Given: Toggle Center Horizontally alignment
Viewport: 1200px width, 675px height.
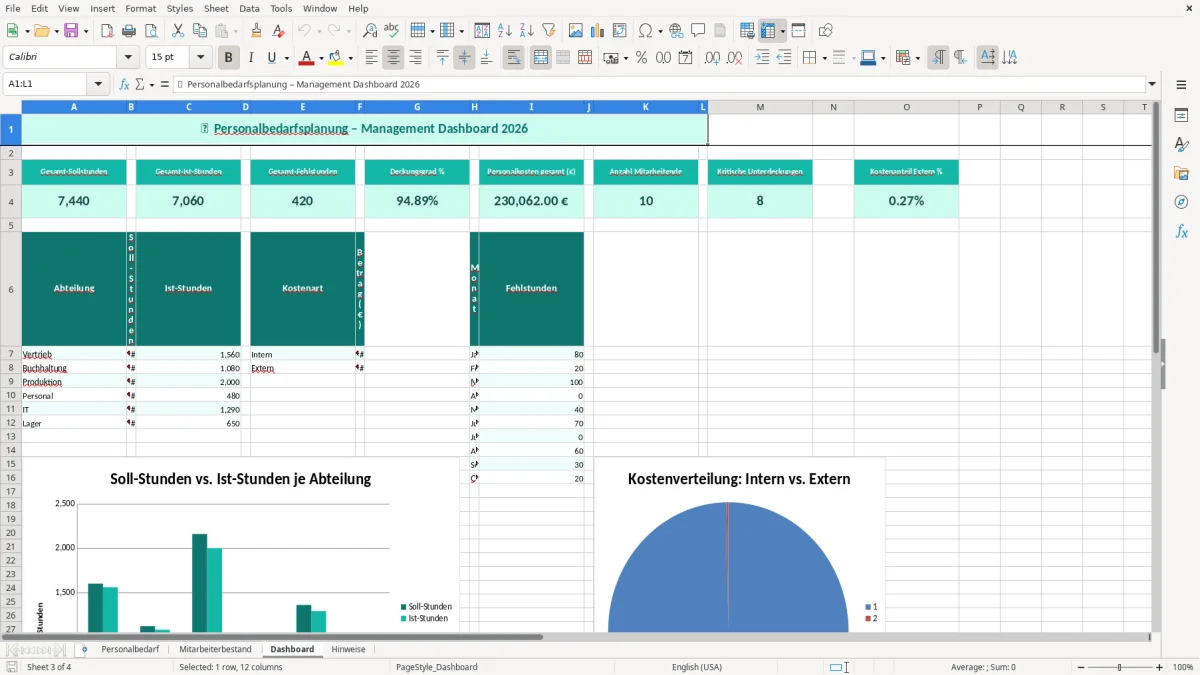Looking at the screenshot, I should coord(393,58).
